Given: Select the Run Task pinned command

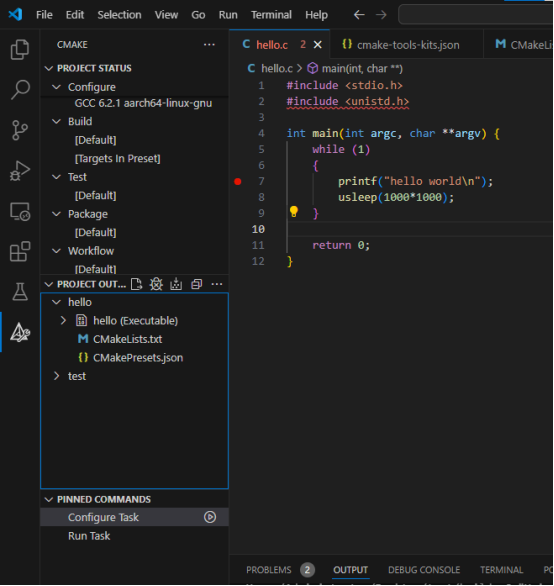Looking at the screenshot, I should click(89, 536).
